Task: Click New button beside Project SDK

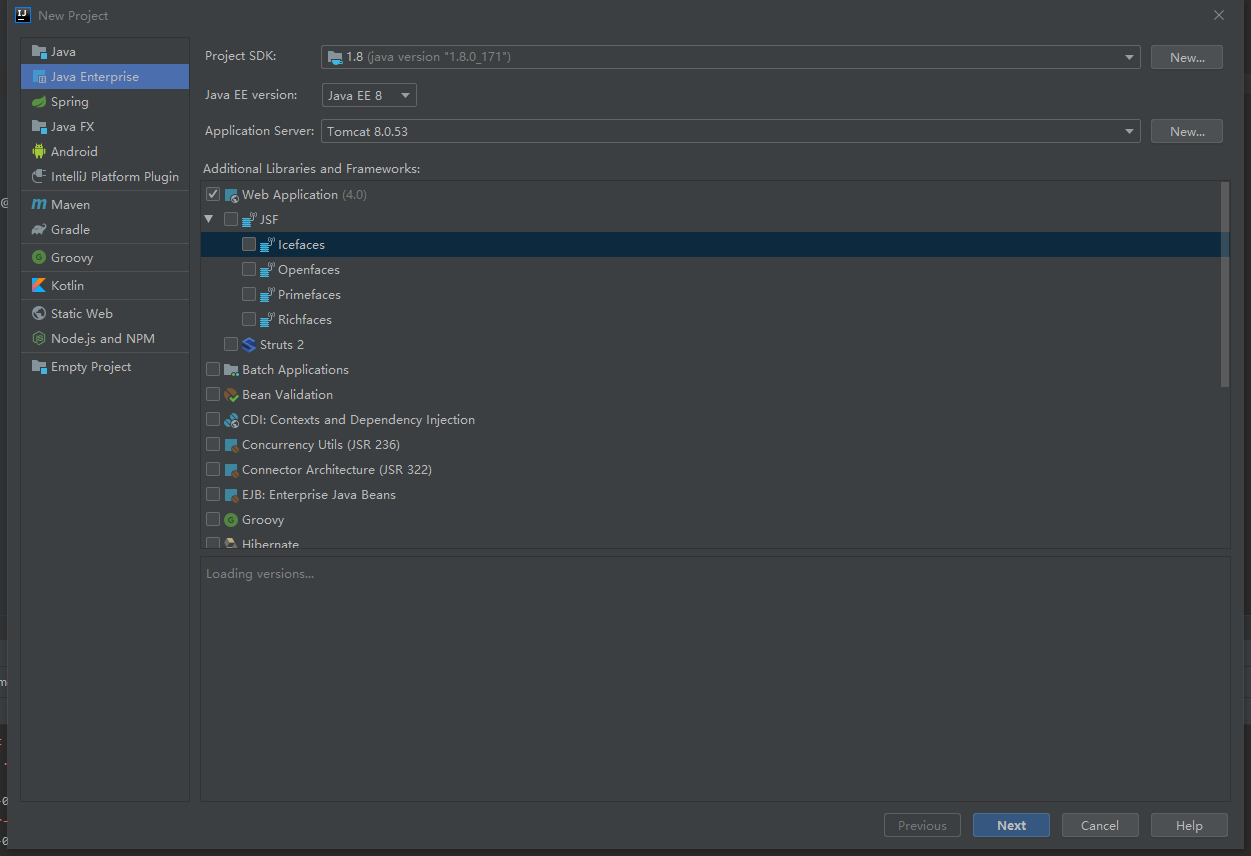Action: pyautogui.click(x=1187, y=57)
